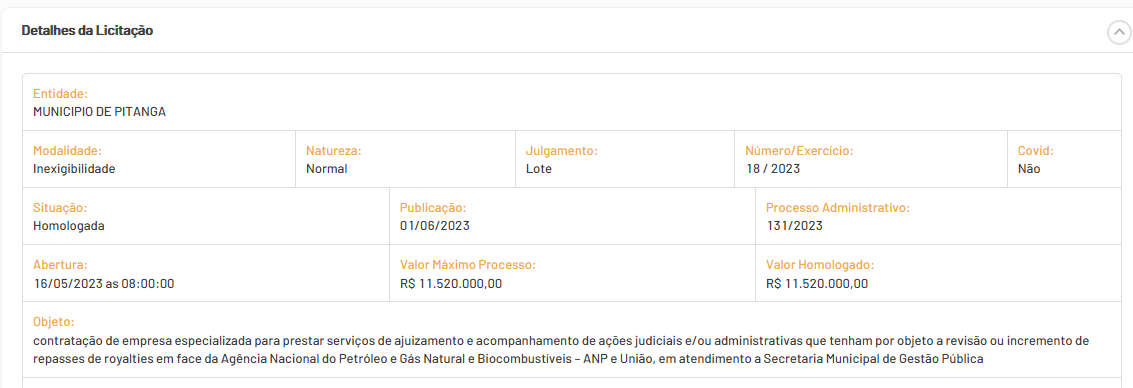Click the Entidade field label

[61, 94]
